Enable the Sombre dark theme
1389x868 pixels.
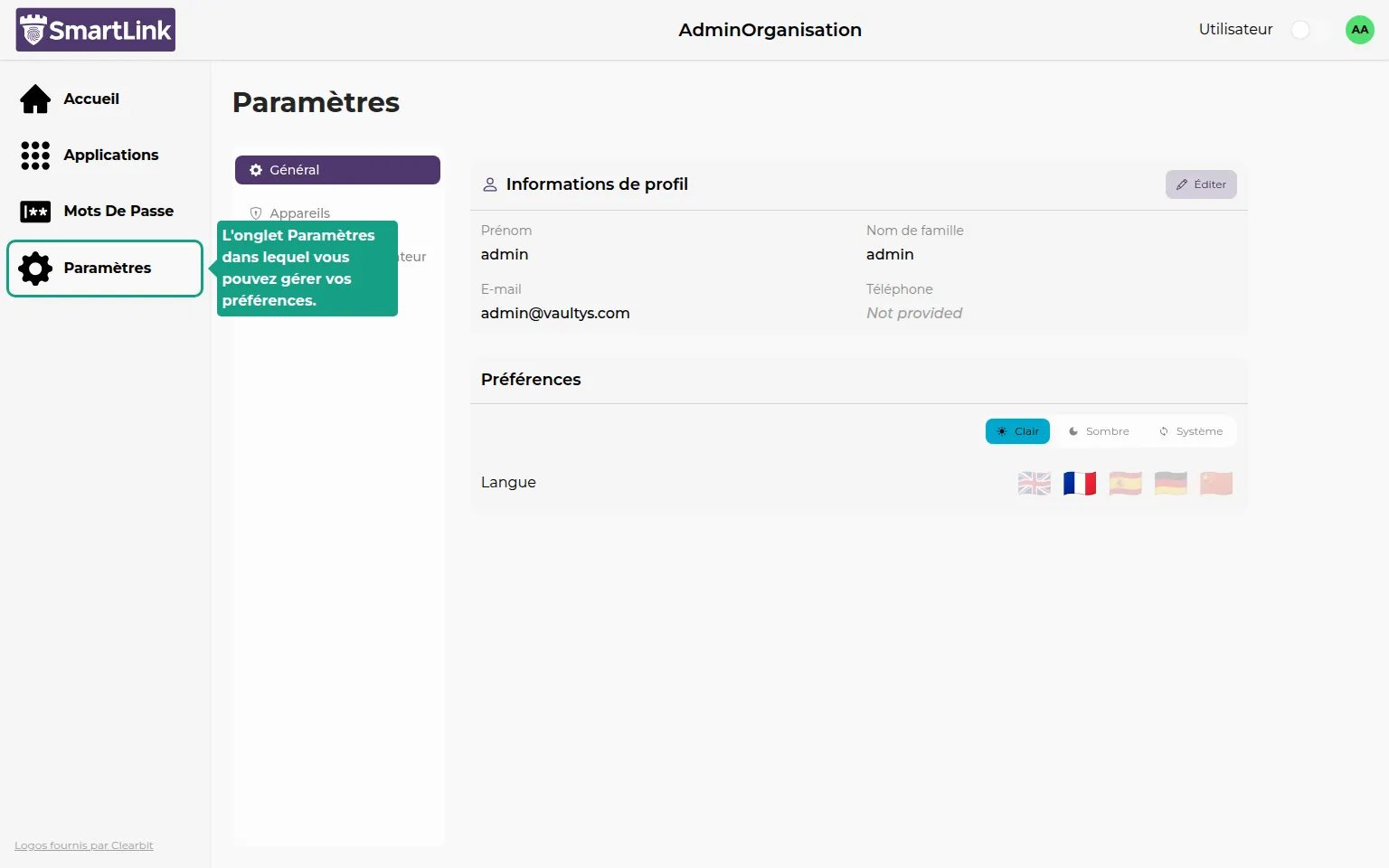click(1099, 431)
